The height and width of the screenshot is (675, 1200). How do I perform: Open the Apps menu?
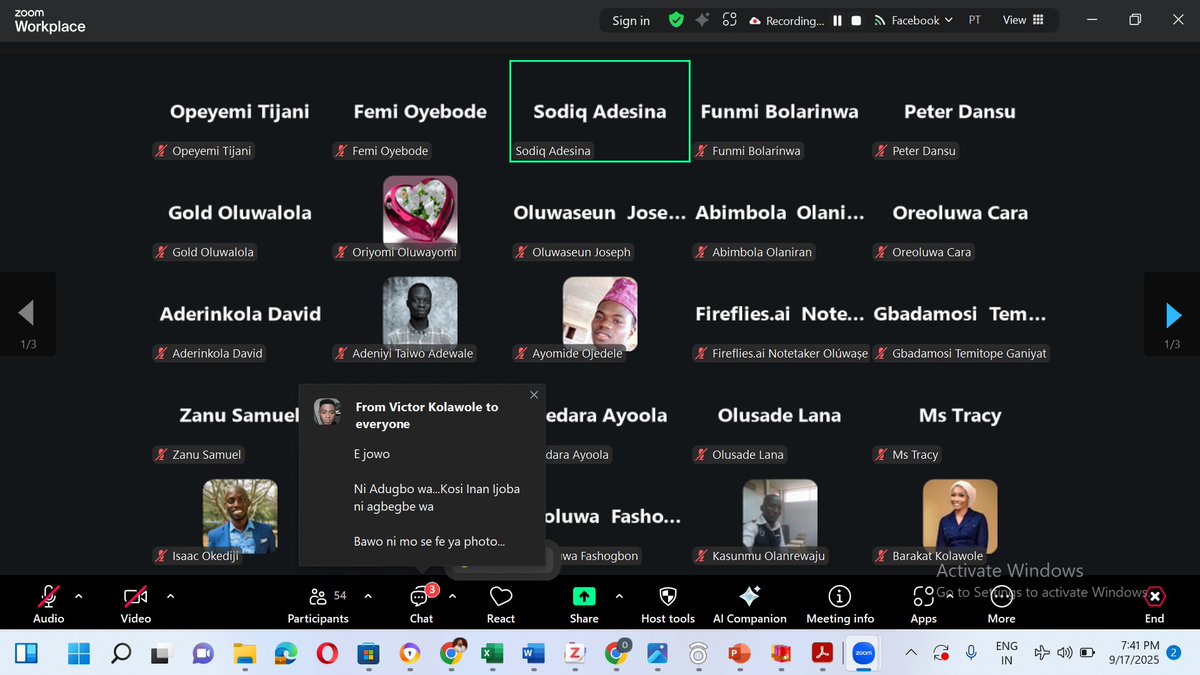(x=923, y=603)
